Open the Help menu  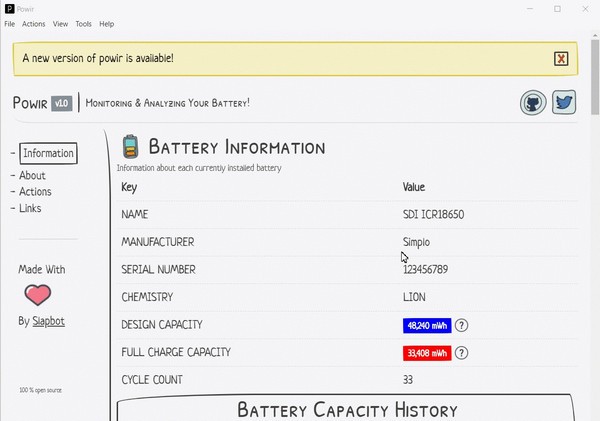point(106,24)
